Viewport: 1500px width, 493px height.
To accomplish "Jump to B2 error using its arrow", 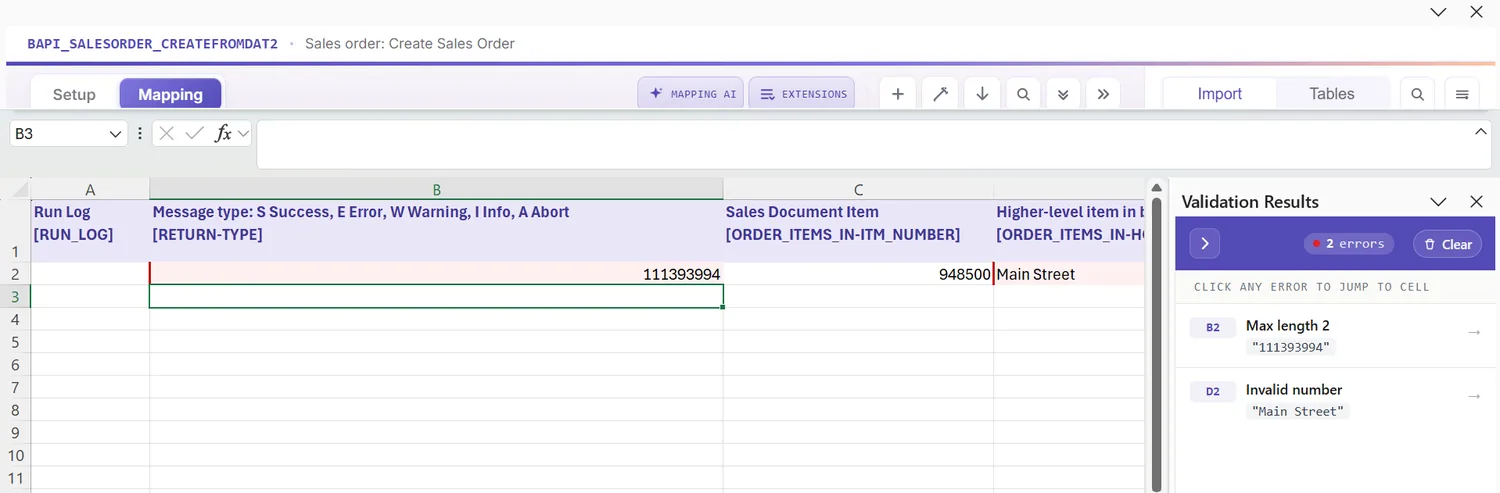I will pyautogui.click(x=1473, y=332).
